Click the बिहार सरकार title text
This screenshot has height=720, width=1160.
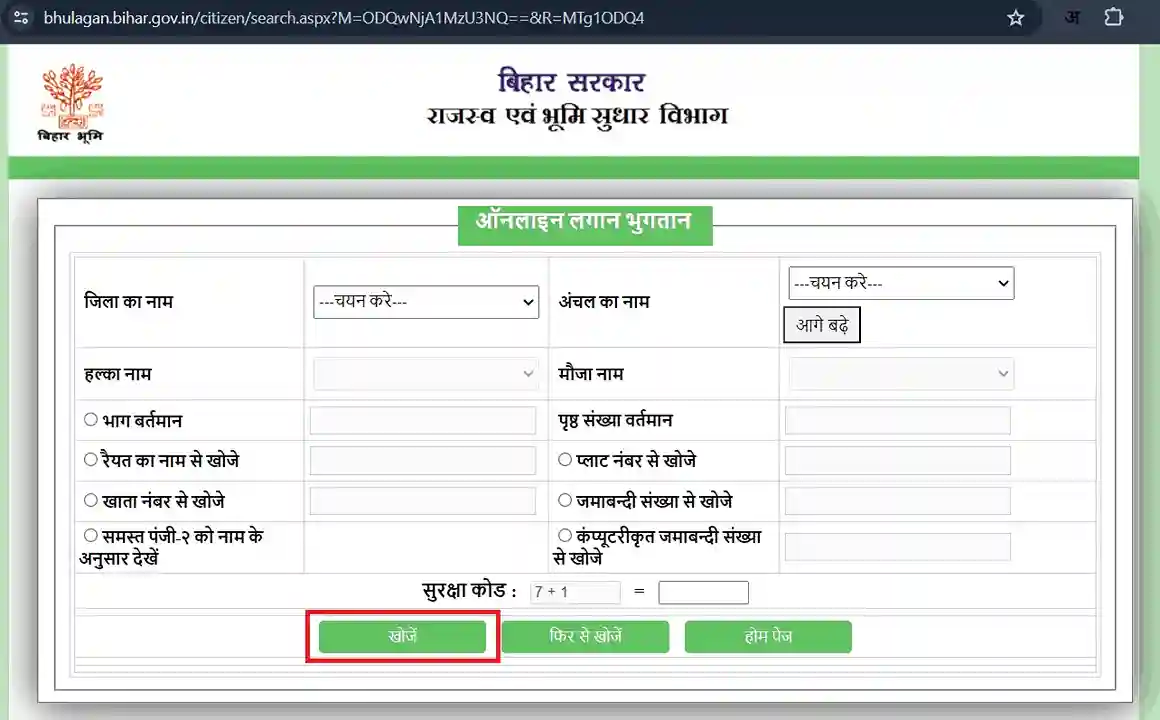[571, 81]
